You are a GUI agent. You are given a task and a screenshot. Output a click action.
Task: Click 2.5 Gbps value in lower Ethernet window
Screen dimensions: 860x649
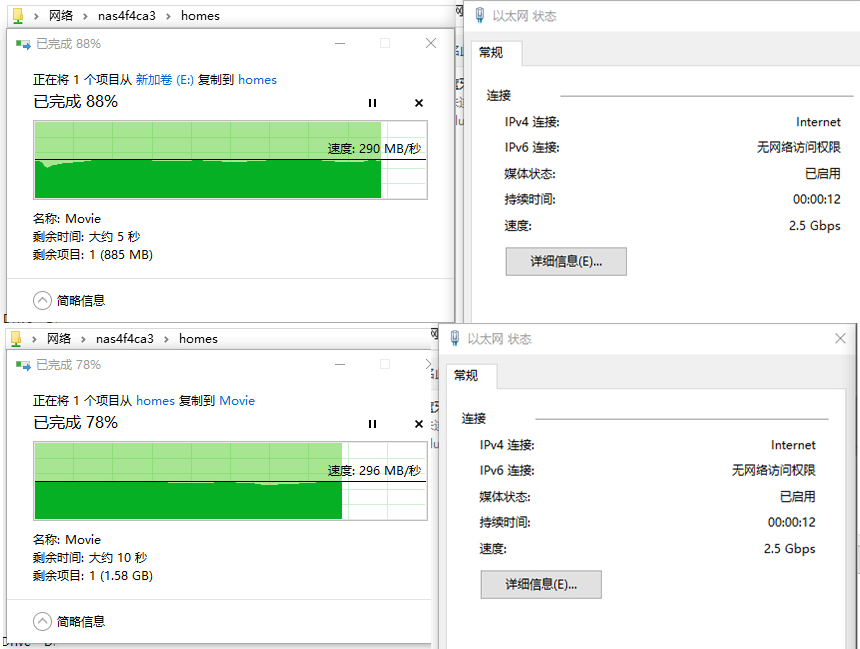789,549
